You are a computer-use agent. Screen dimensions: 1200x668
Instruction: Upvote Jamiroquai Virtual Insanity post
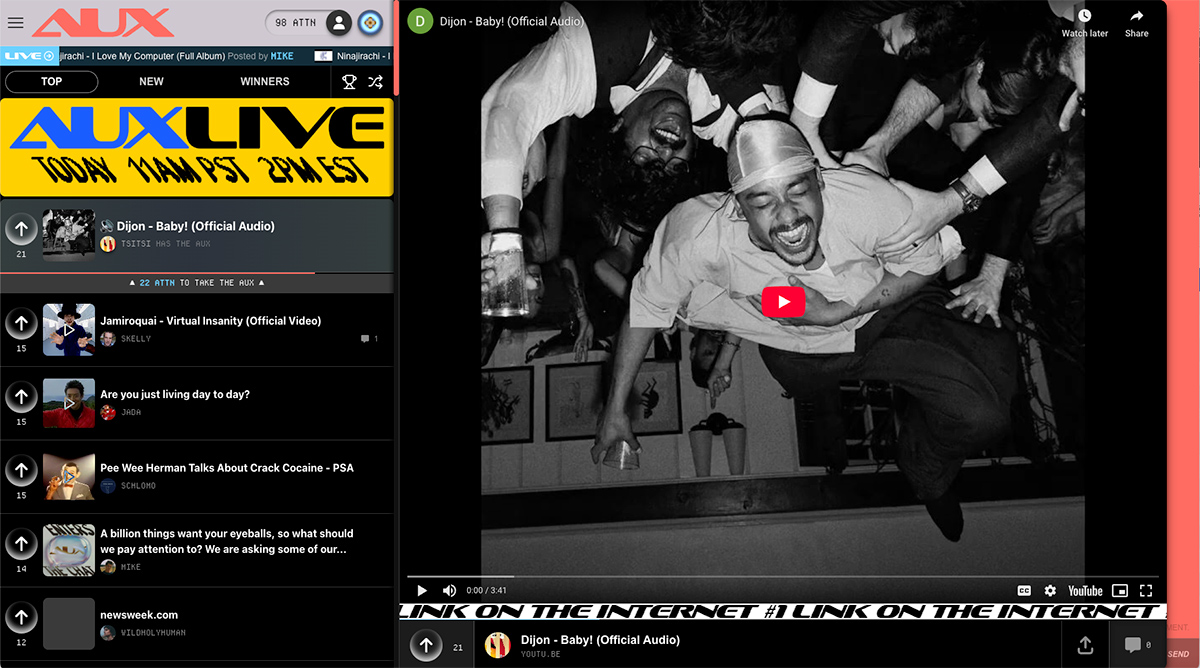tap(21, 324)
